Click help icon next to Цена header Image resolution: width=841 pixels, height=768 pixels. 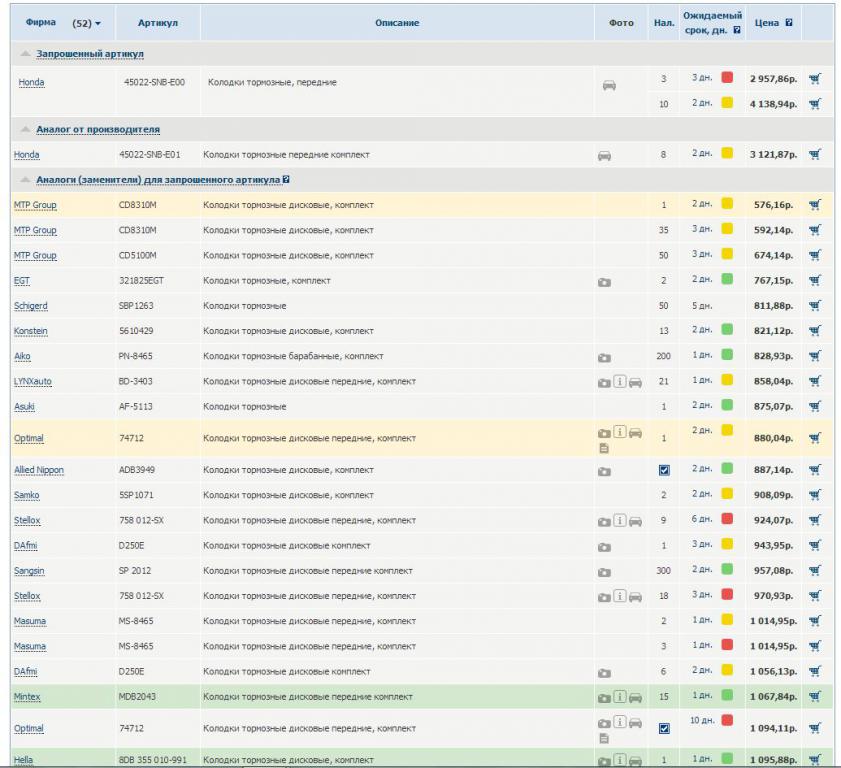(x=789, y=22)
